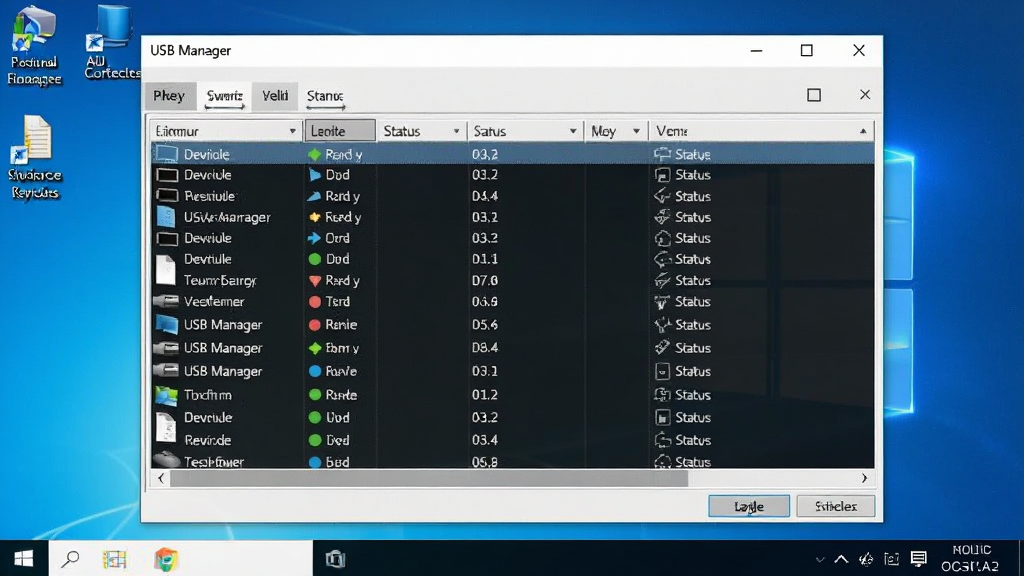The image size is (1024, 576).
Task: Click the monitor icon in the highlighted first row
Action: tap(167, 154)
